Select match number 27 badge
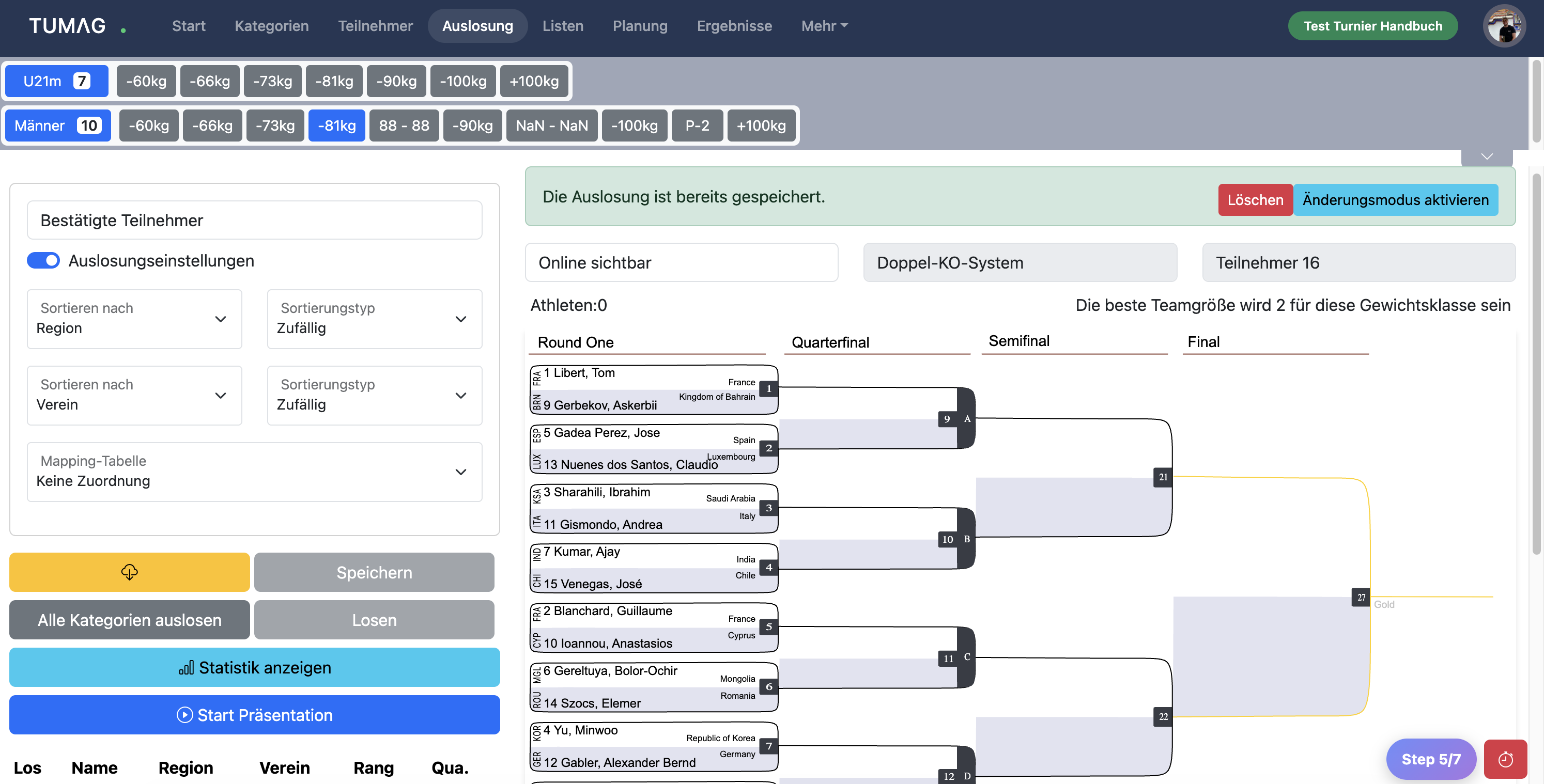This screenshot has width=1544, height=784. click(1361, 597)
